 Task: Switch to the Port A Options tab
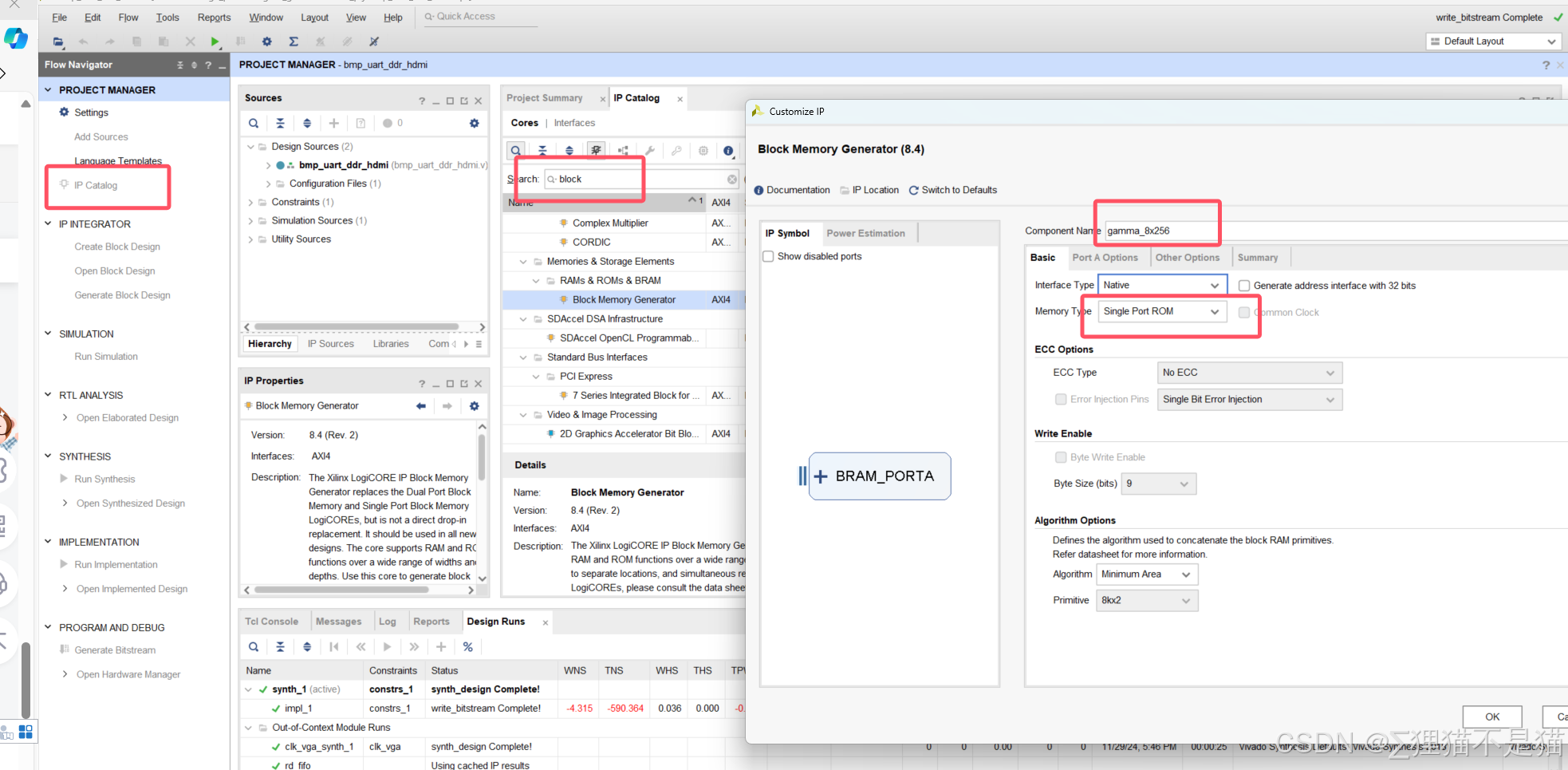(1105, 258)
